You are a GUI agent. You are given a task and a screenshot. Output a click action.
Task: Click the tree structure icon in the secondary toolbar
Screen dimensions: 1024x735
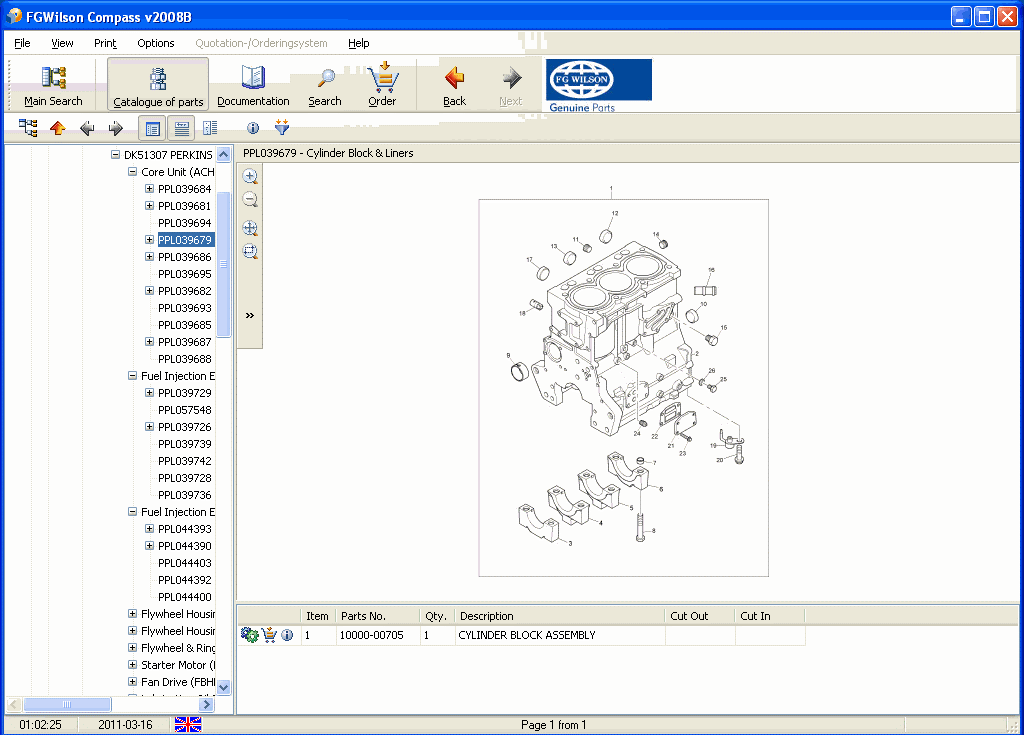(x=28, y=128)
